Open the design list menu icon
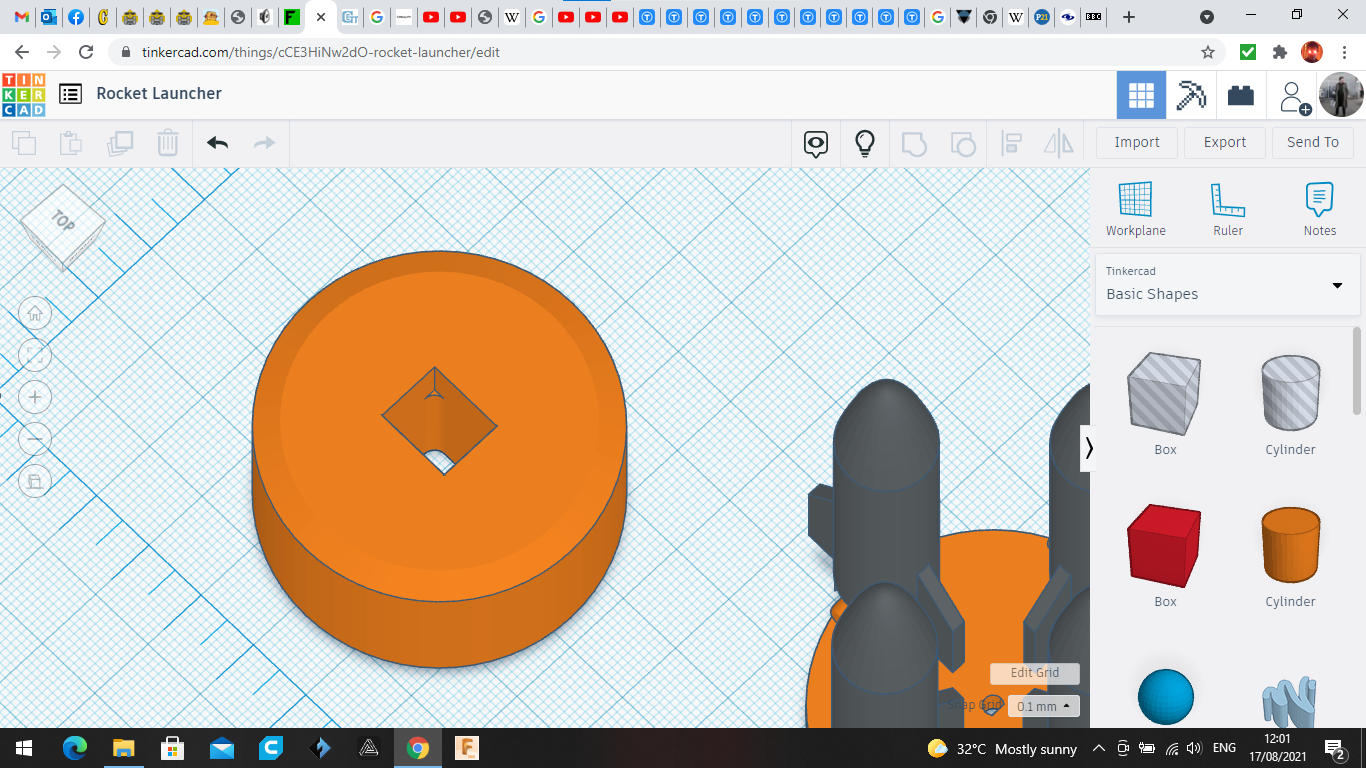Screen dimensions: 1366x768 (x=70, y=94)
